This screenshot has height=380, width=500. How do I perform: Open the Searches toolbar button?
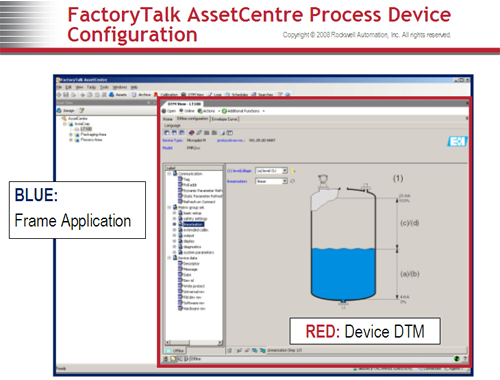(262, 95)
